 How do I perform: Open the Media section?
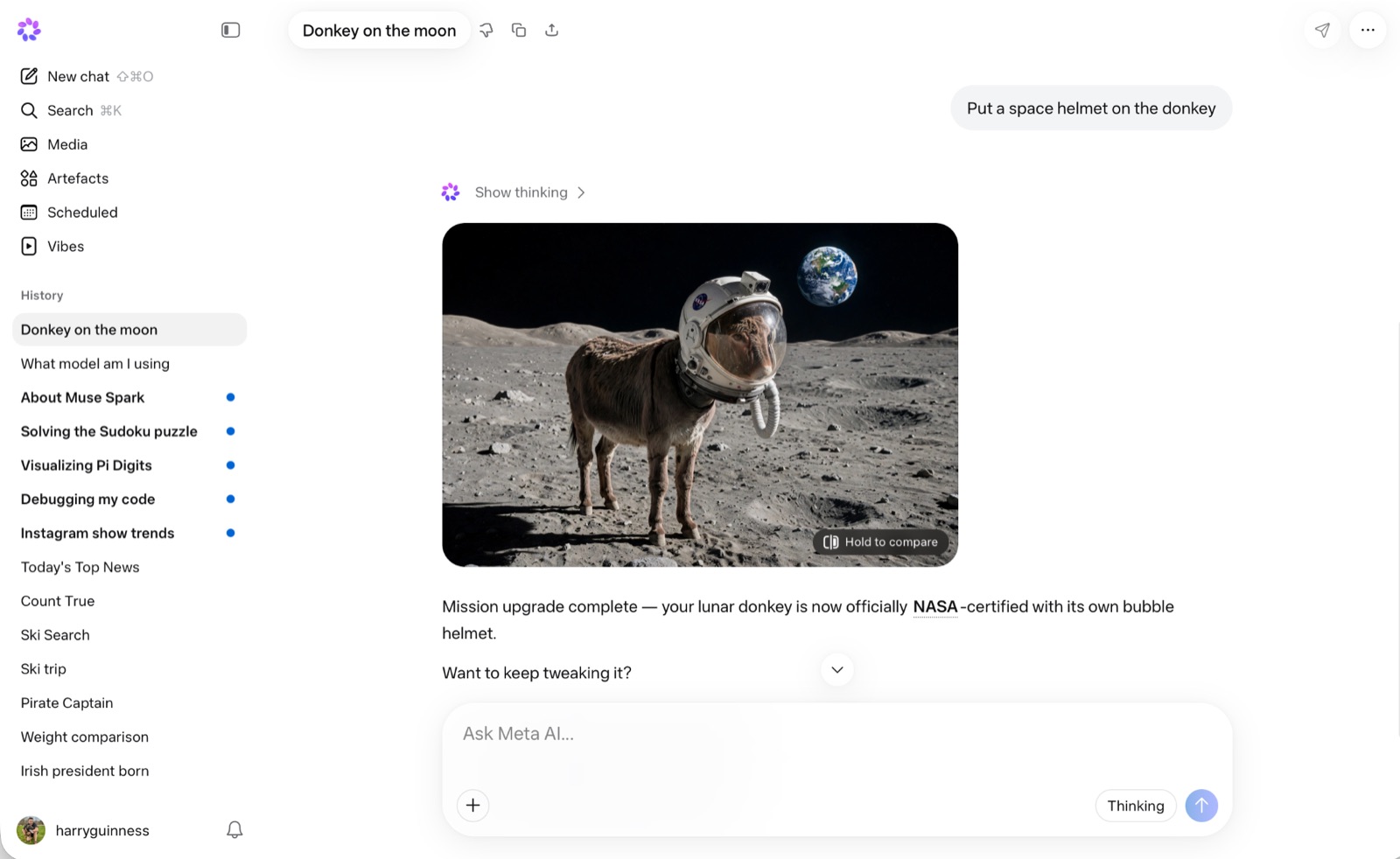click(54, 144)
